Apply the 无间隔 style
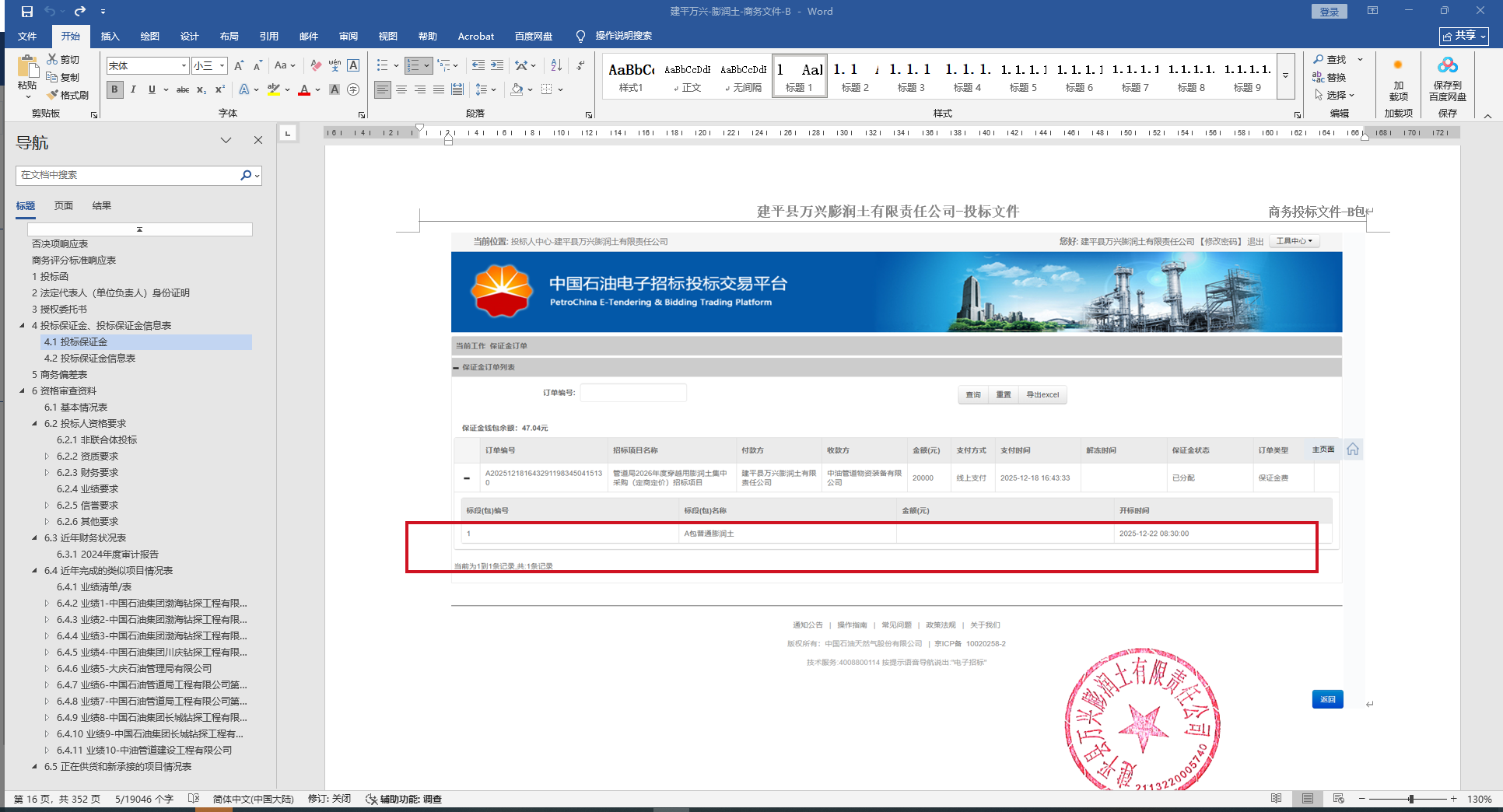1503x812 pixels. coord(744,76)
